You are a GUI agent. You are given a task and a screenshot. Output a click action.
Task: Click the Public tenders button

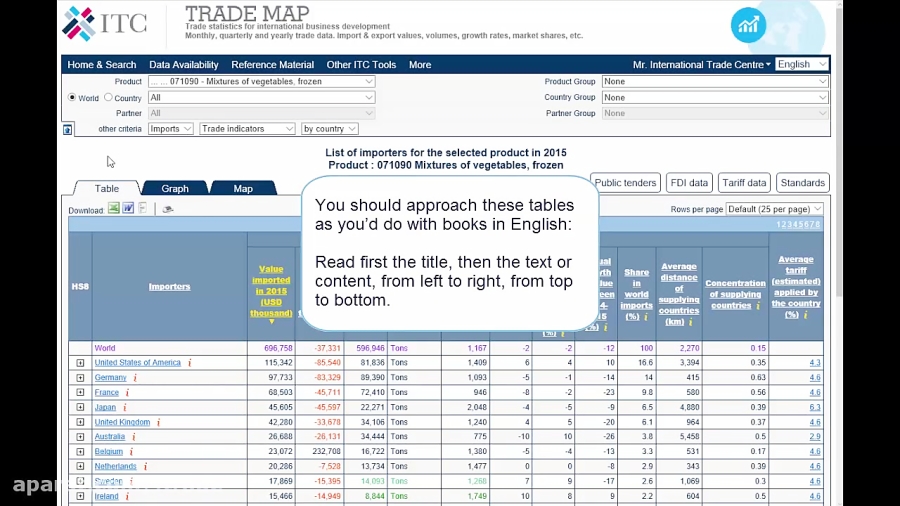click(625, 183)
